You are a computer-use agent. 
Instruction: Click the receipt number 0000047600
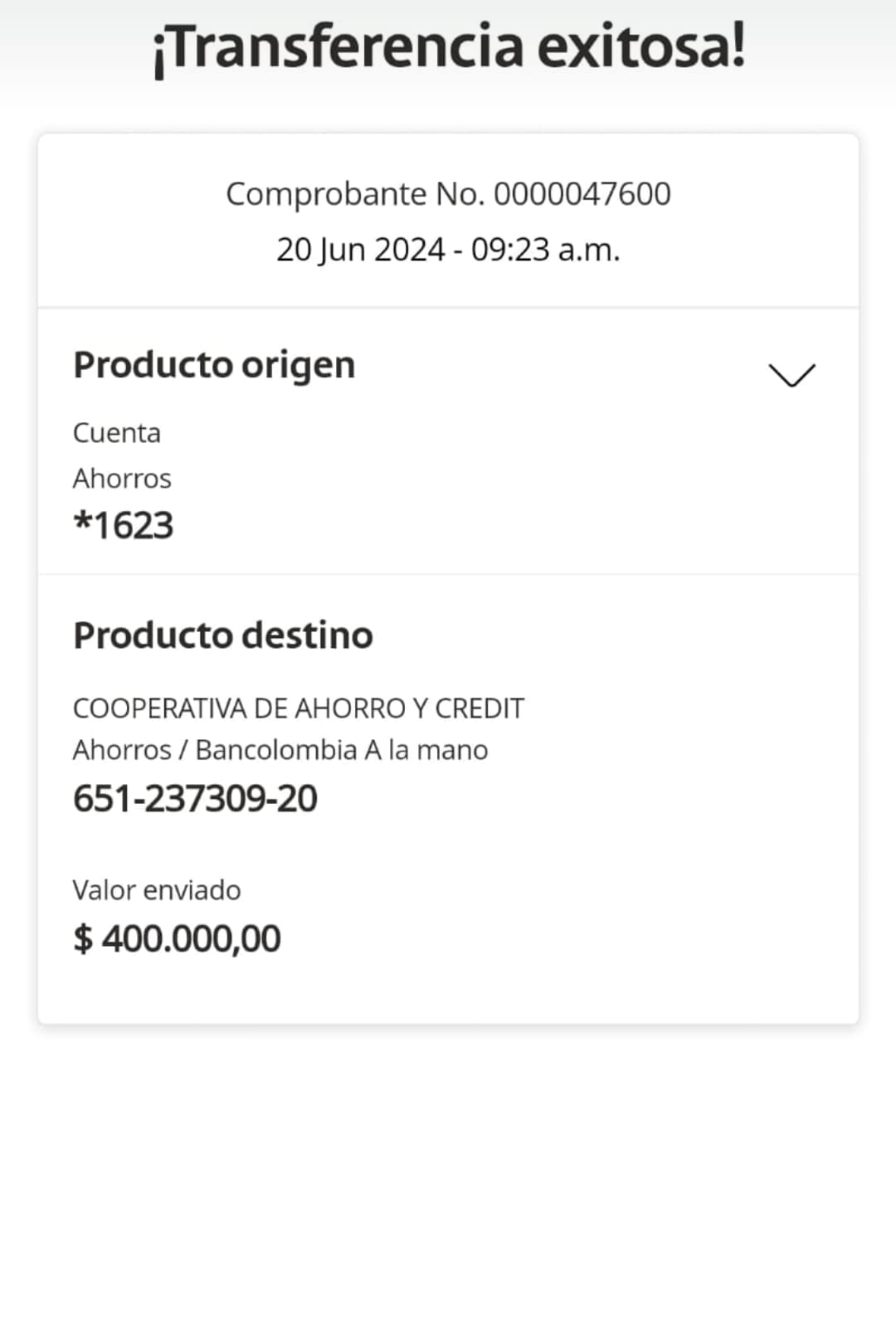[582, 194]
